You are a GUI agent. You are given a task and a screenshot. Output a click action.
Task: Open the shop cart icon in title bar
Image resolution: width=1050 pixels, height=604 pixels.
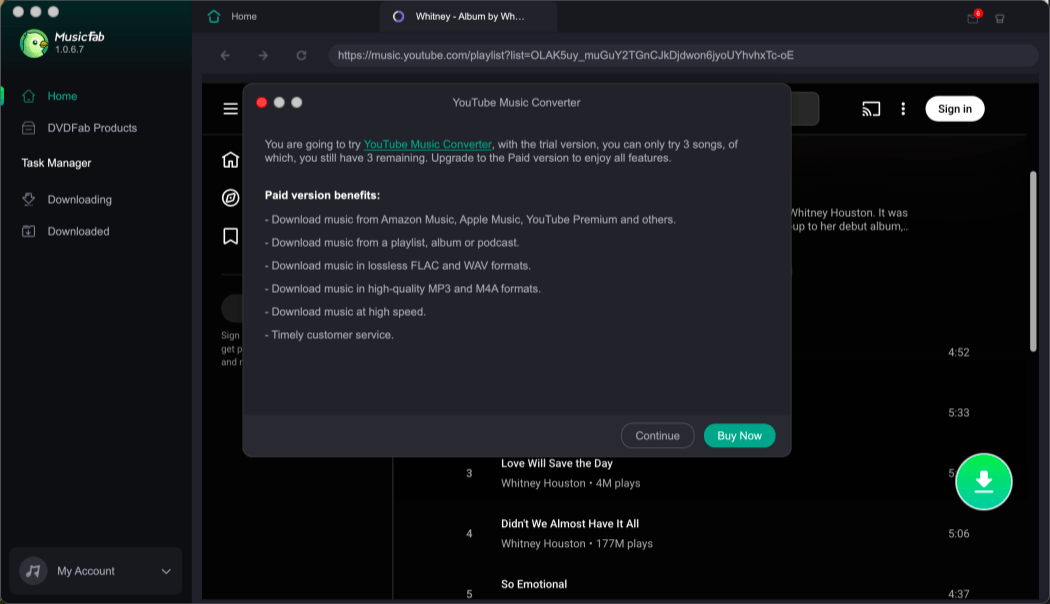1000,19
